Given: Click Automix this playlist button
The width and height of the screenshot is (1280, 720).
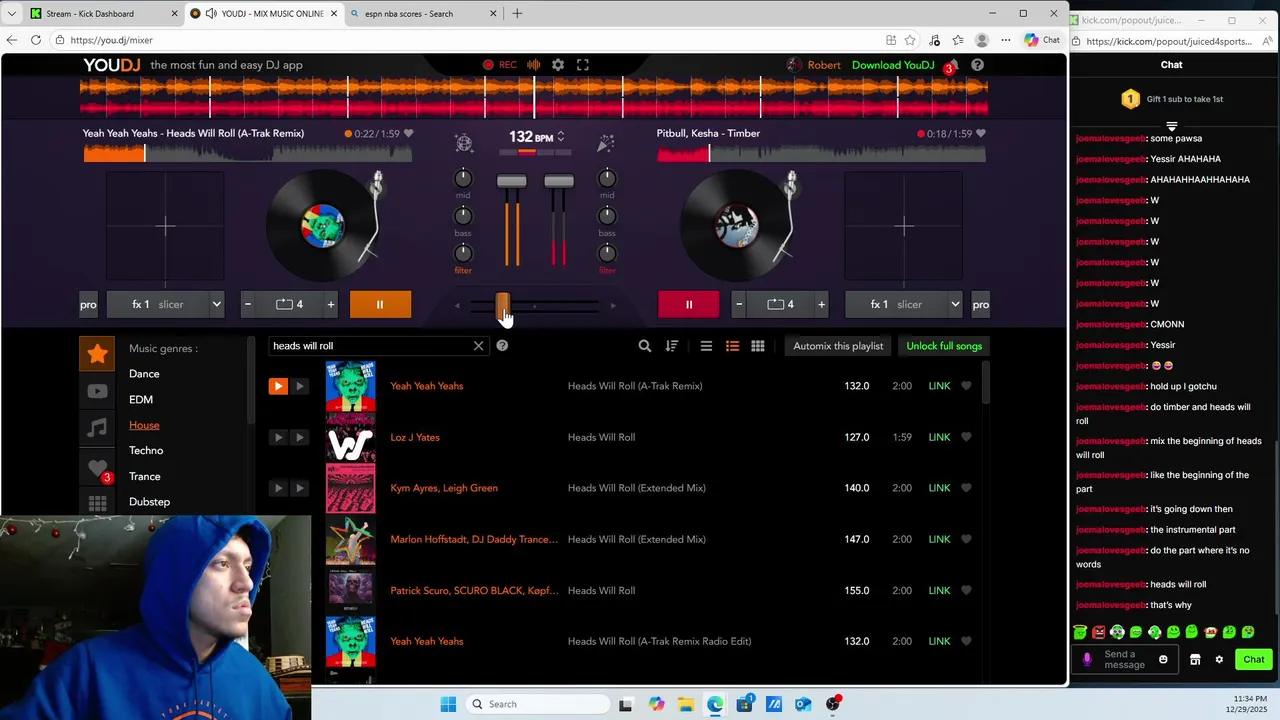Looking at the screenshot, I should point(838,346).
